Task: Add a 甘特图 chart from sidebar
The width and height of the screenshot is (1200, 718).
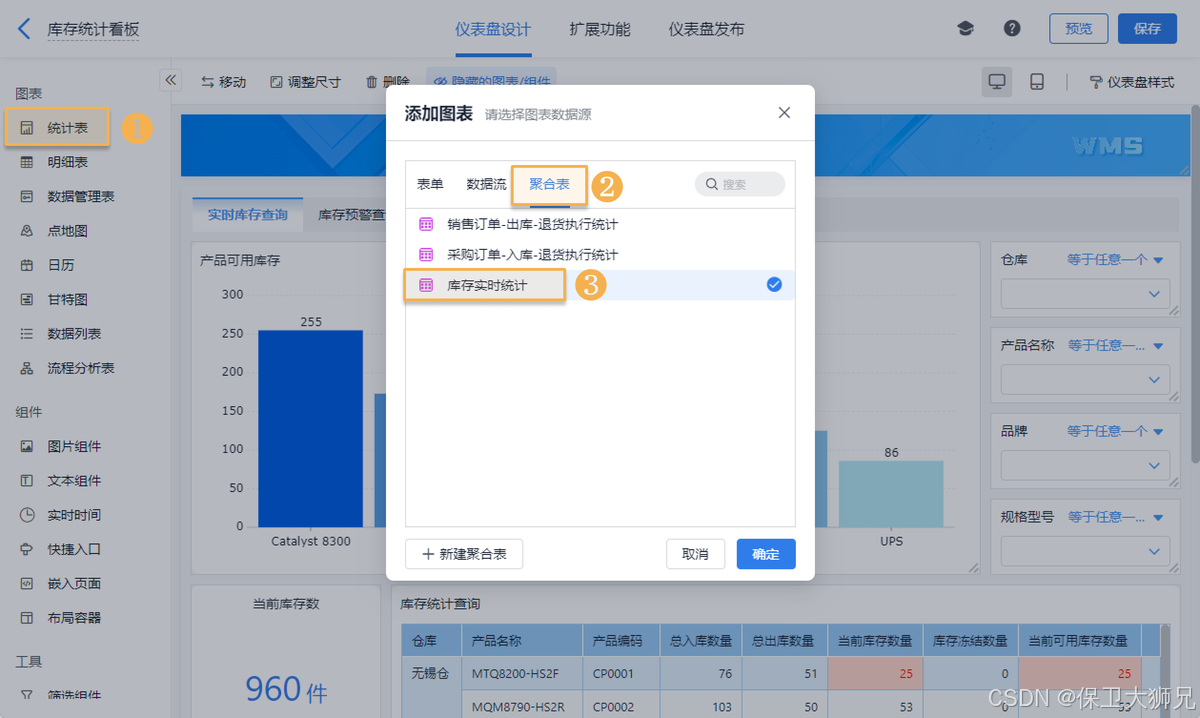Action: pos(56,299)
